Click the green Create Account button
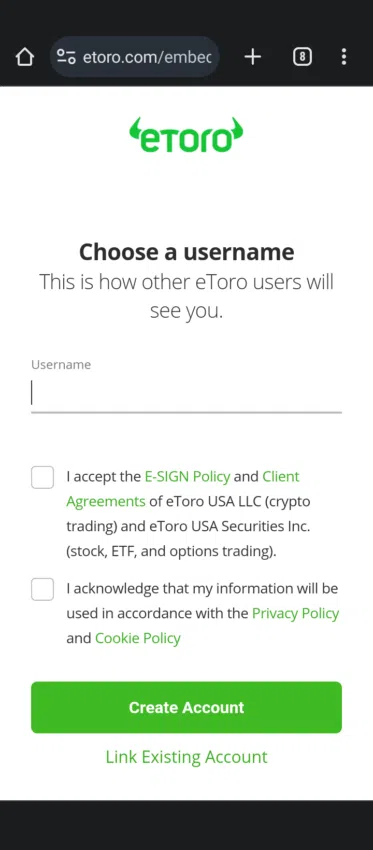The width and height of the screenshot is (373, 850). pyautogui.click(x=186, y=707)
